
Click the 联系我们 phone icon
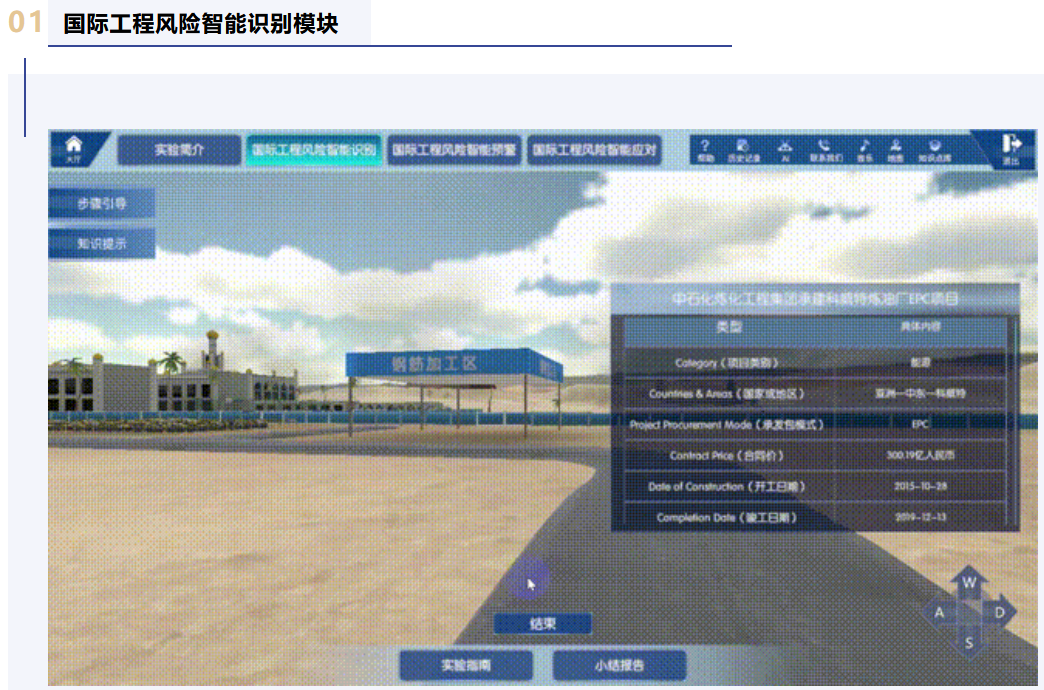click(825, 149)
